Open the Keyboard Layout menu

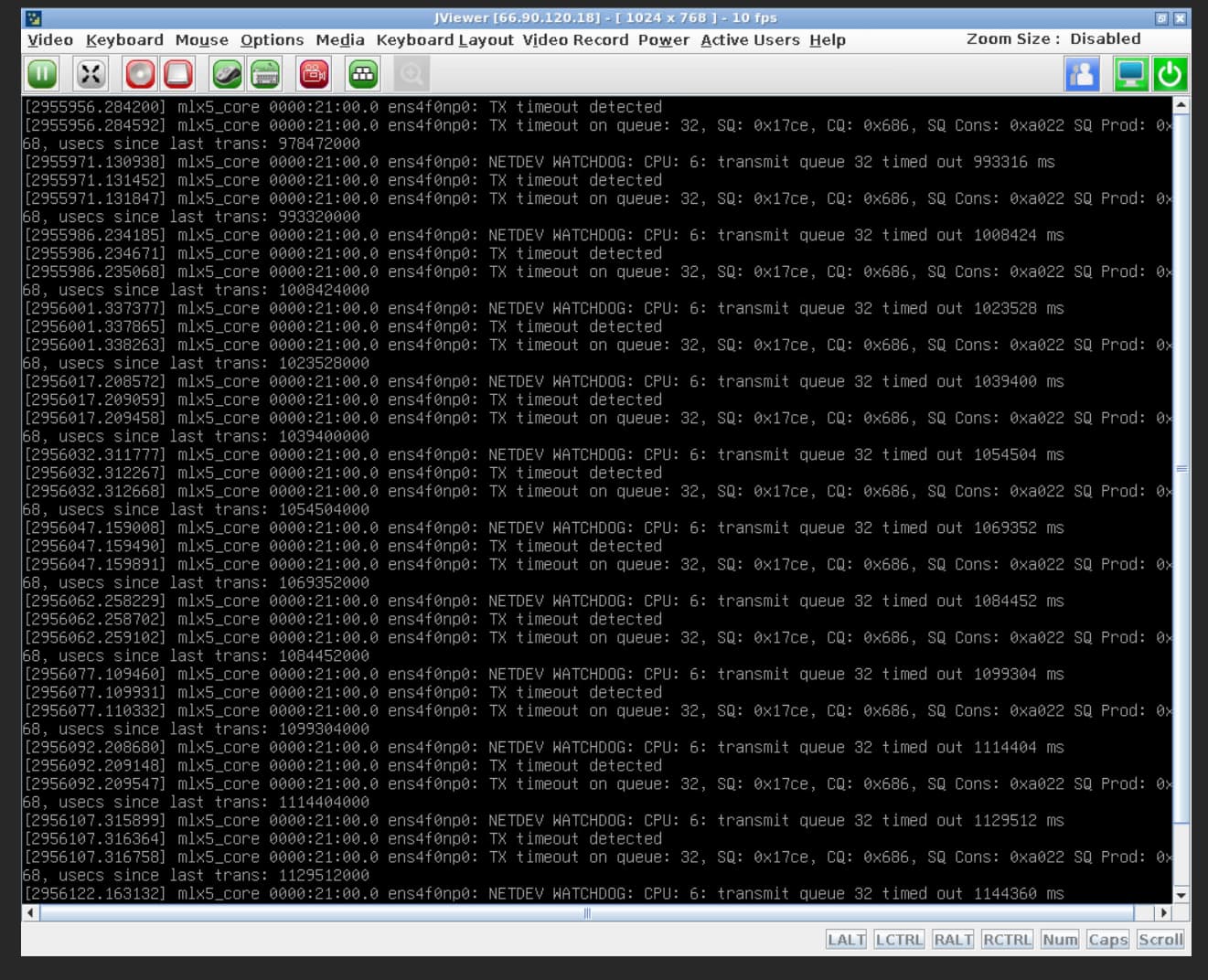coord(444,40)
